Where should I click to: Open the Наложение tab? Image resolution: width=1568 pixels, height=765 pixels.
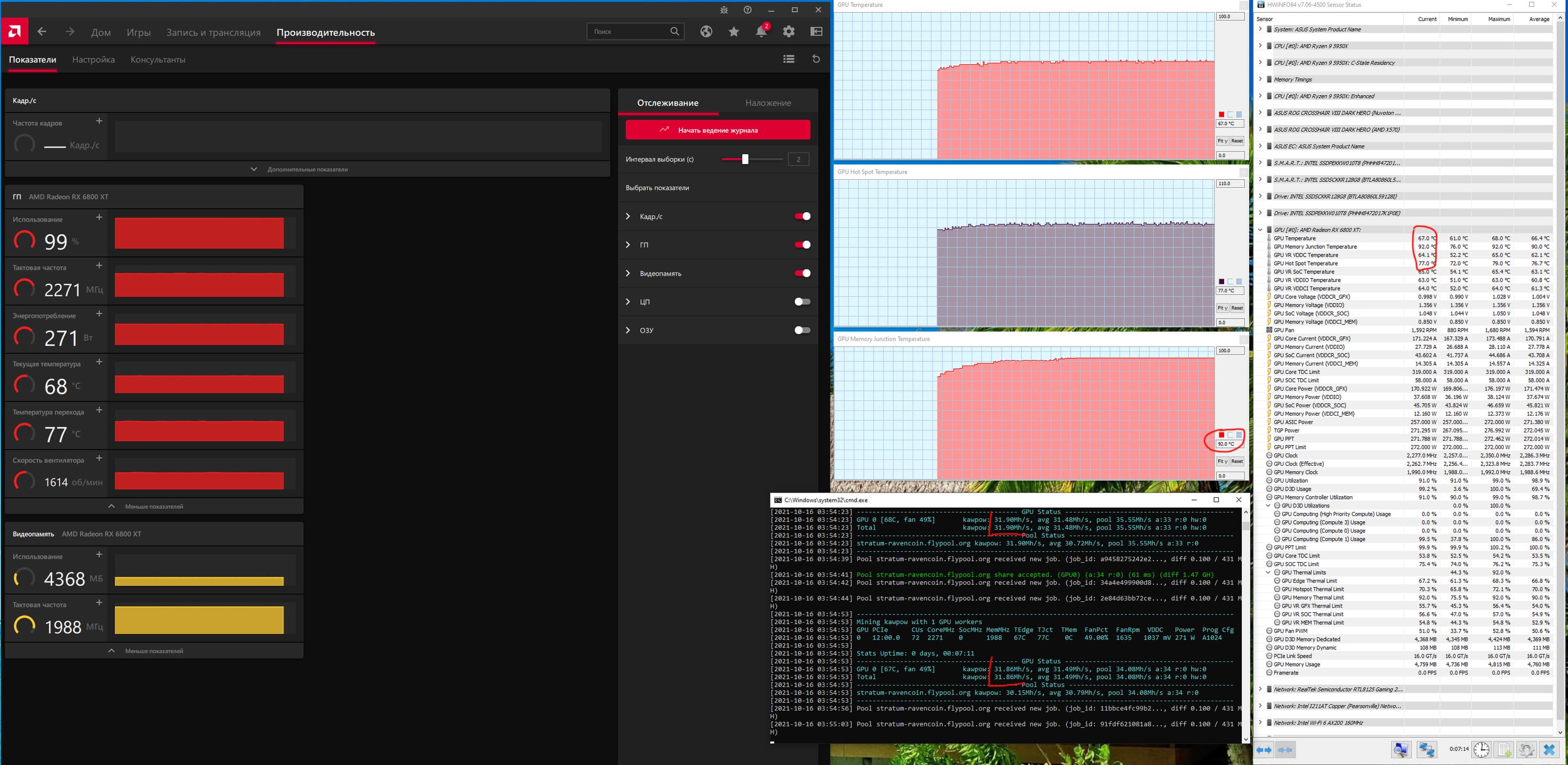pos(768,103)
